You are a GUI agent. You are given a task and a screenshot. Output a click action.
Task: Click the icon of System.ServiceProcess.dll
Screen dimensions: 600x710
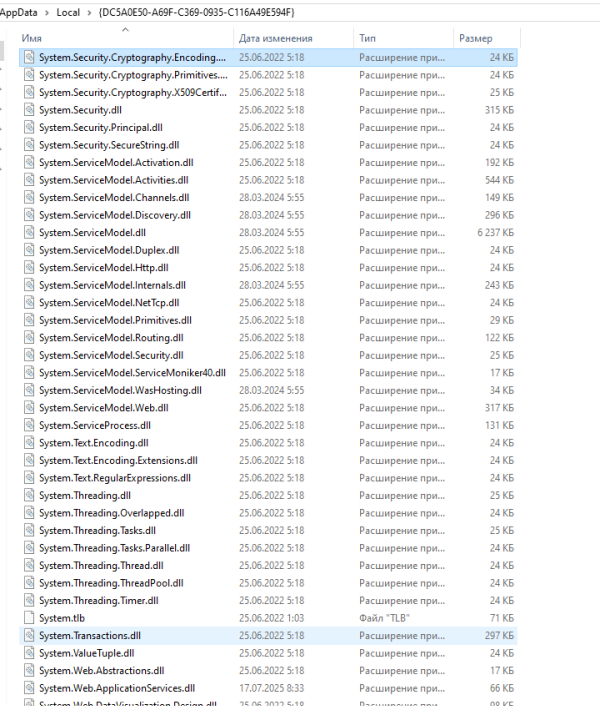[x=29, y=425]
